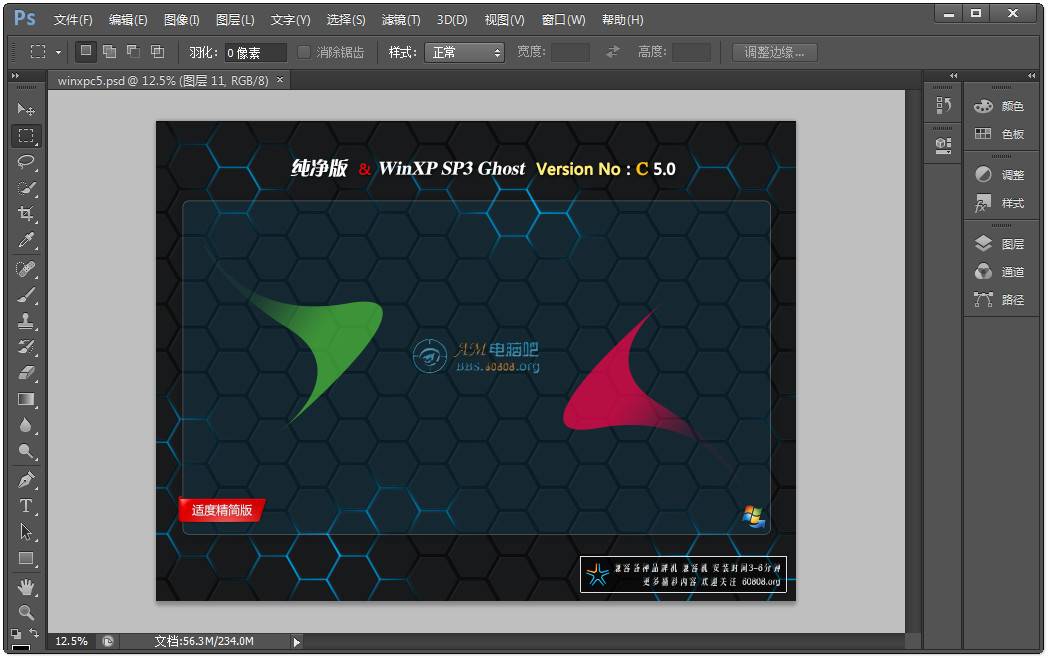This screenshot has width=1048, height=658.
Task: Open the 3D cube panel icon
Action: point(943,145)
